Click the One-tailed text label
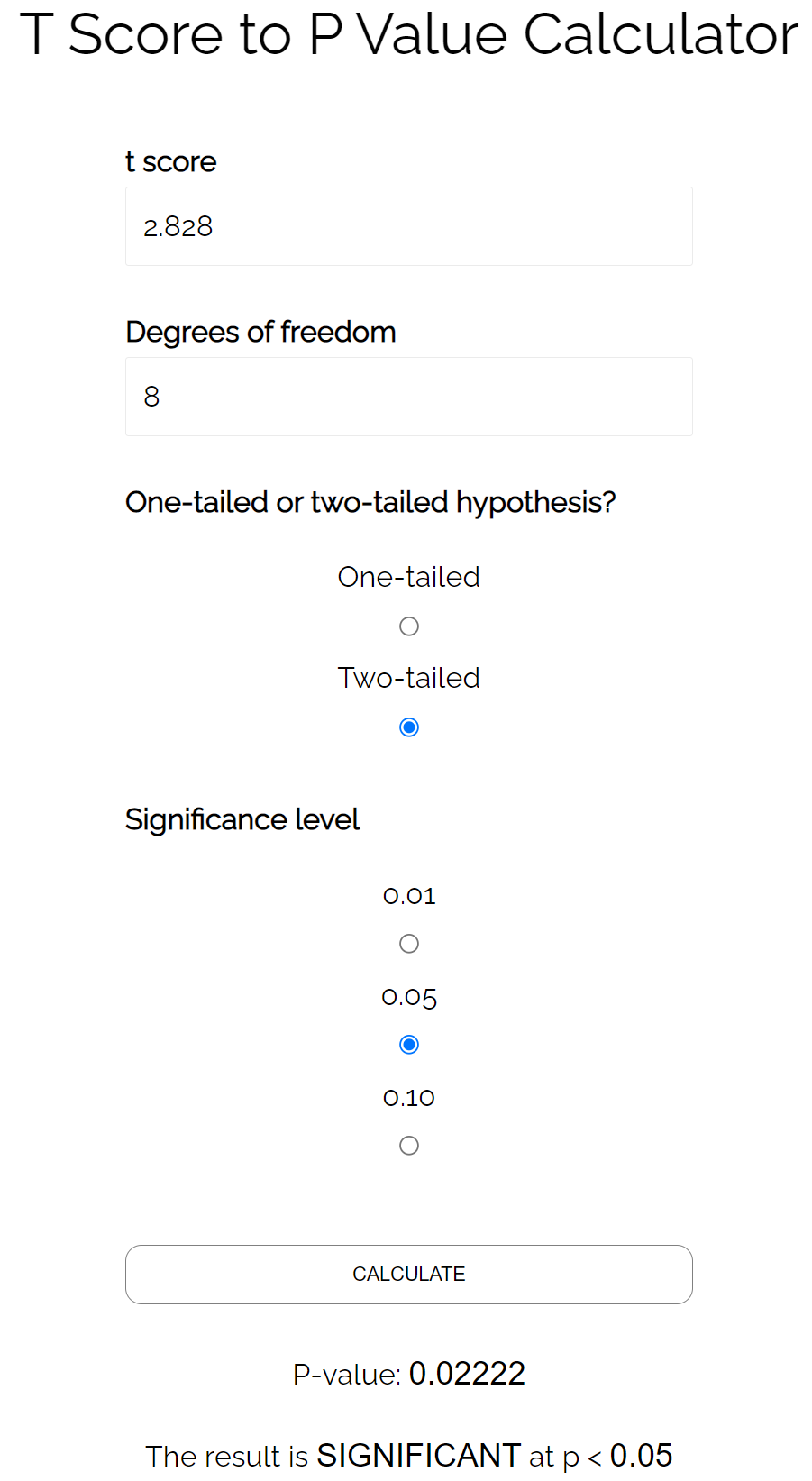Viewport: 812px width, 1481px height. 409,577
